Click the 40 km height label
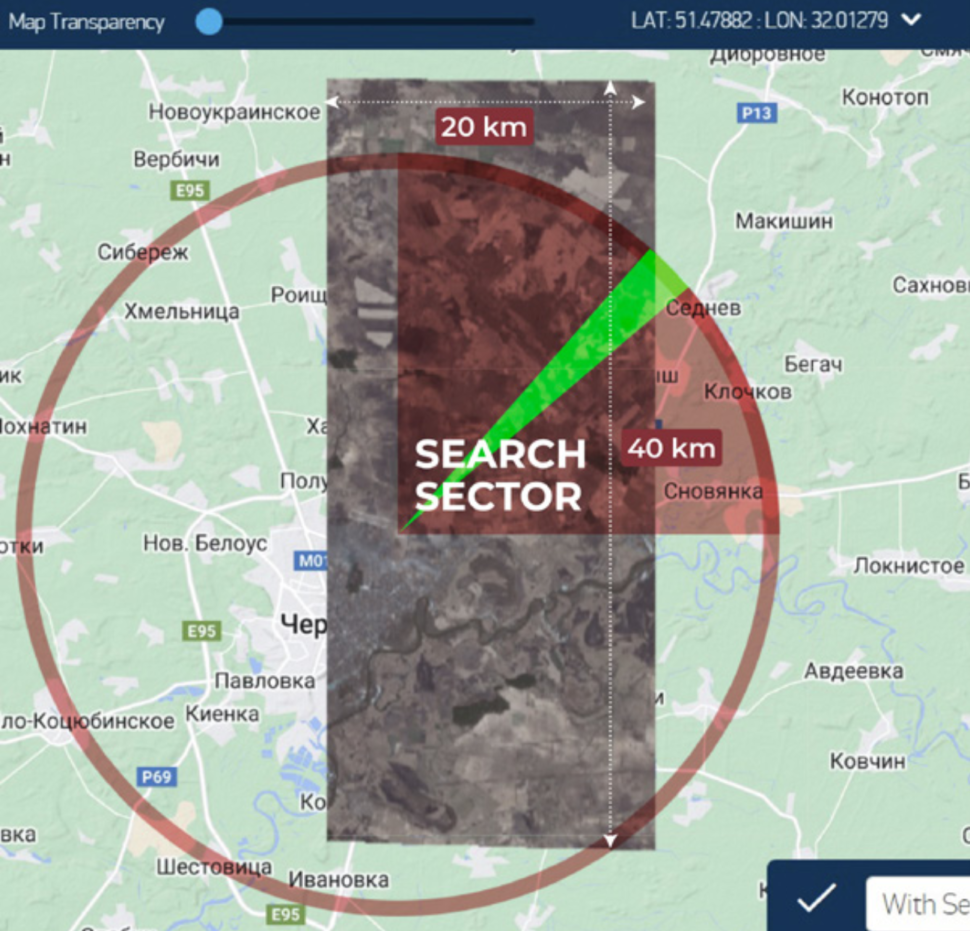Image resolution: width=970 pixels, height=931 pixels. tap(672, 448)
